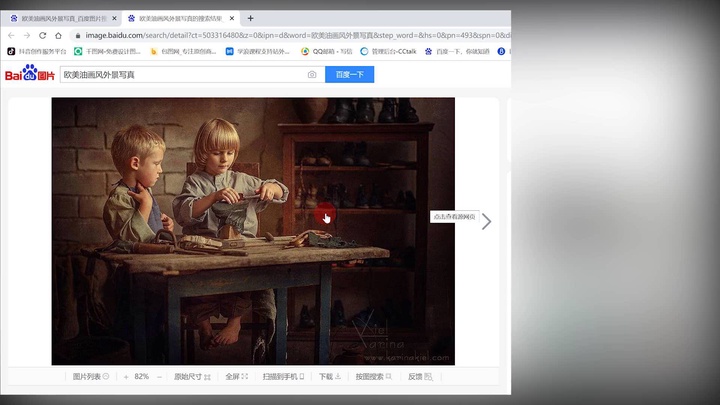Switch to first tab 欧美油画风外景写真_百度图片

tap(60, 18)
